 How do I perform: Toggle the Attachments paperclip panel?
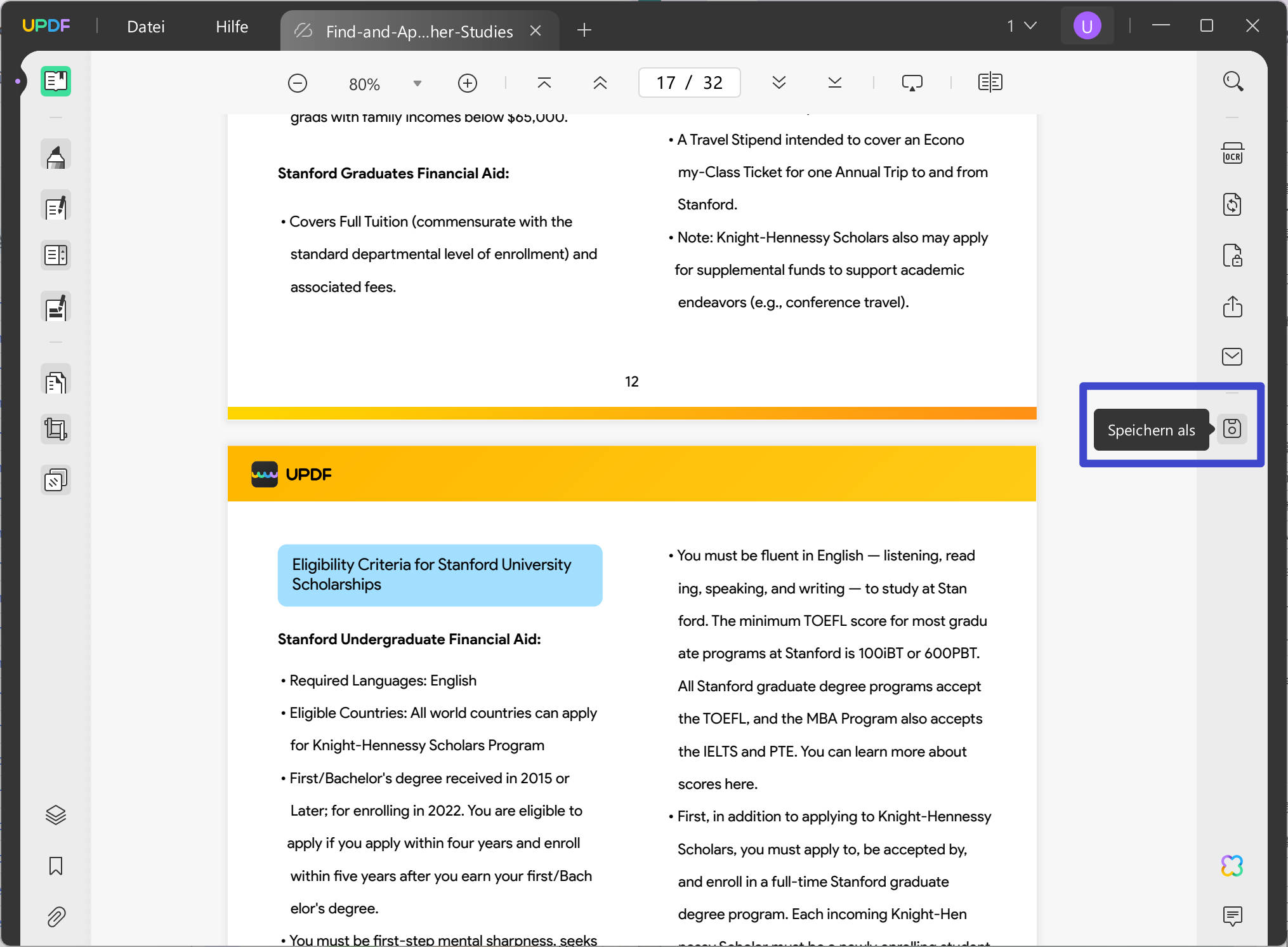click(x=56, y=917)
